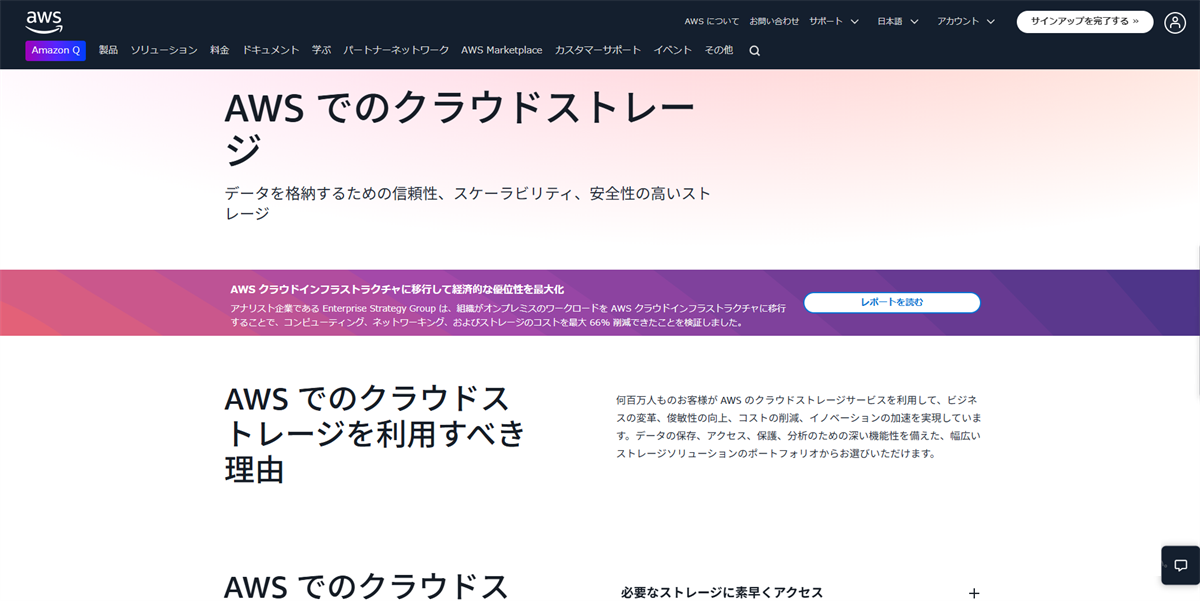The width and height of the screenshot is (1200, 601).
Task: Click the AWS でのクラウドストレージを利用すべき理由 heading
Action: (x=375, y=434)
